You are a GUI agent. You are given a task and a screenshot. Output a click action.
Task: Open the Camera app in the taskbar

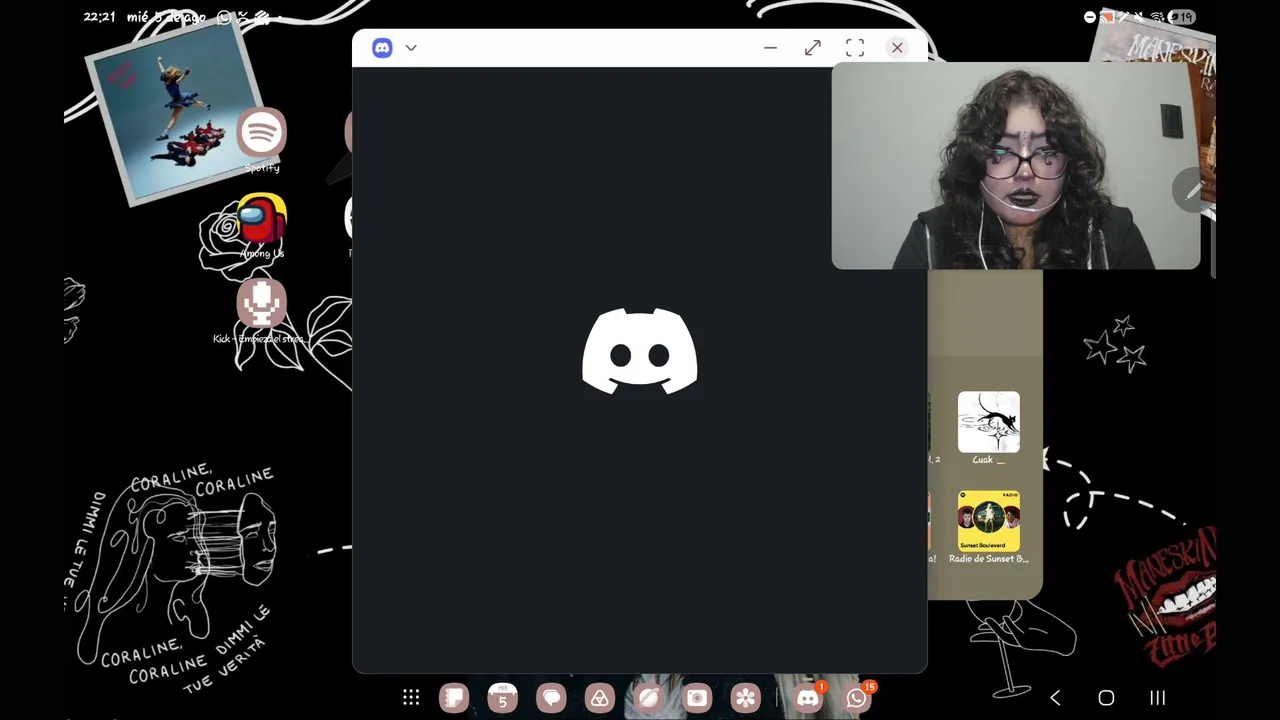pyautogui.click(x=697, y=698)
